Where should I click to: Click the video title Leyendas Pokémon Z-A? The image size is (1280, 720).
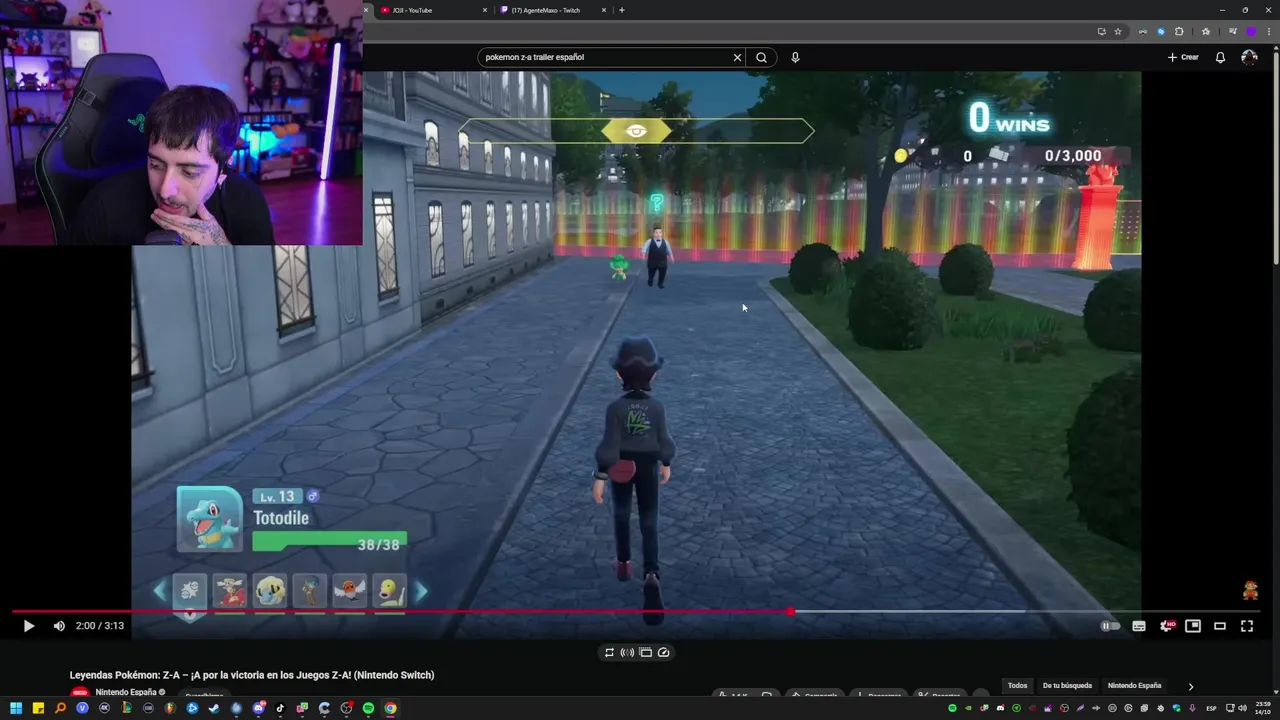252,675
